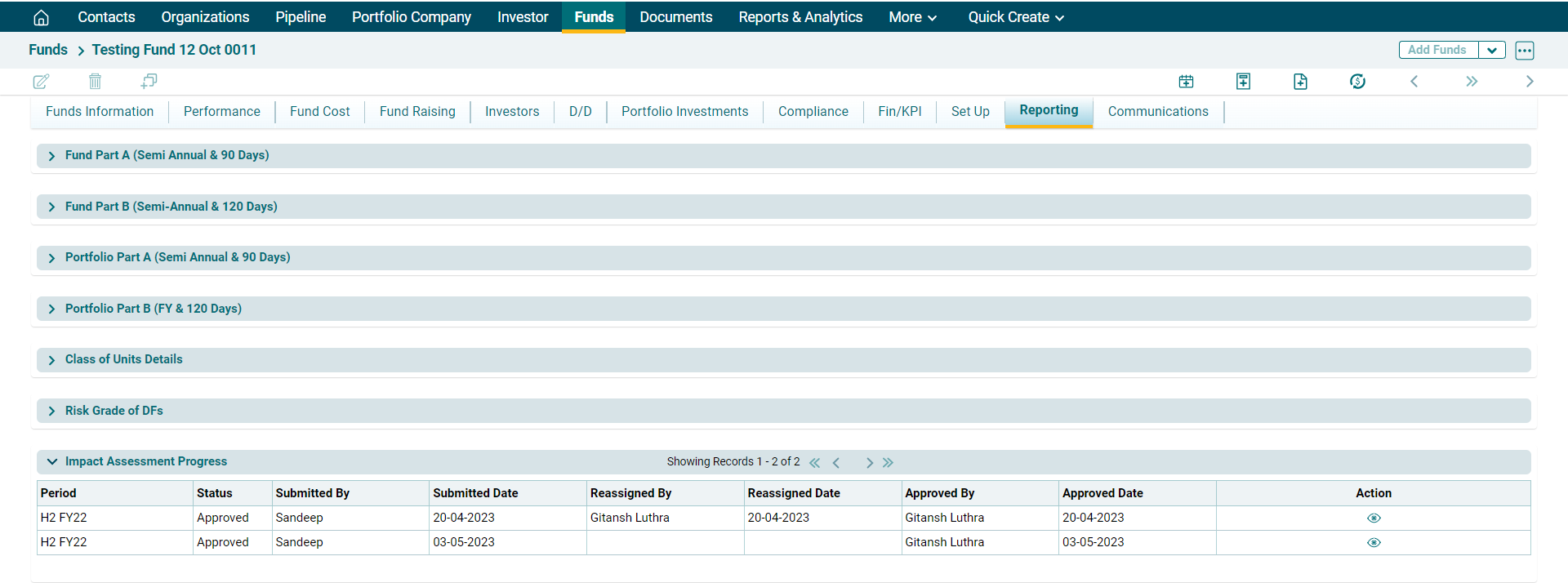The height and width of the screenshot is (583, 1568).
Task: Open the three-dots more options button
Action: pyautogui.click(x=1524, y=50)
